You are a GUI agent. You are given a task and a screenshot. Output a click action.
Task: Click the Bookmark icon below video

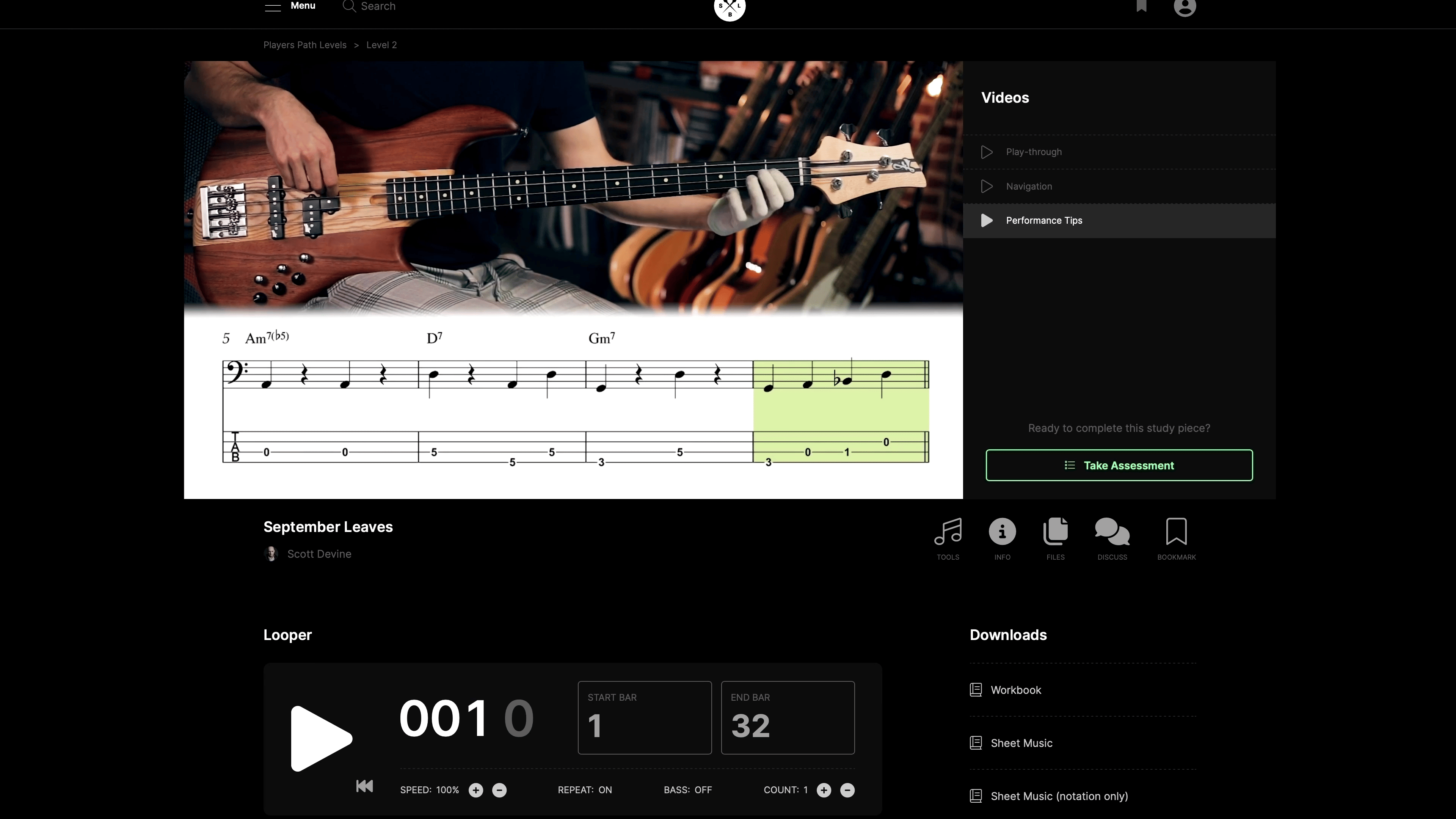click(1176, 532)
